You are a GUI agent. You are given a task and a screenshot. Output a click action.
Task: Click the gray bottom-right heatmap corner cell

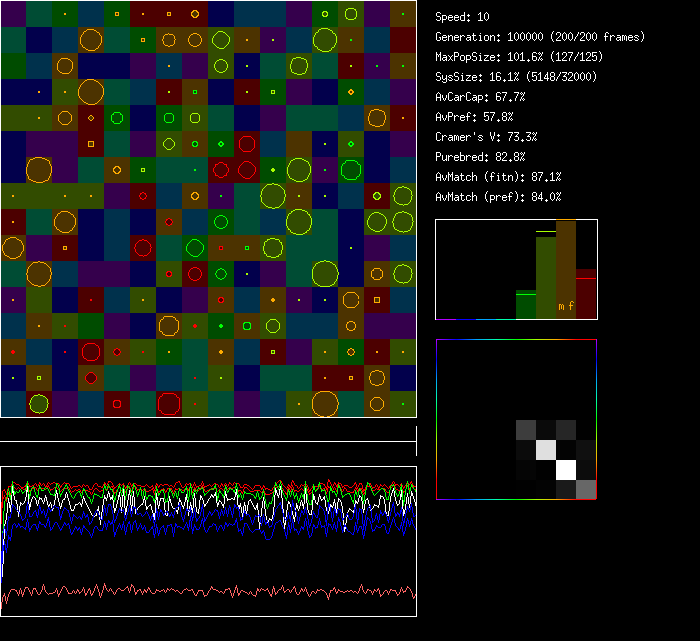click(586, 489)
